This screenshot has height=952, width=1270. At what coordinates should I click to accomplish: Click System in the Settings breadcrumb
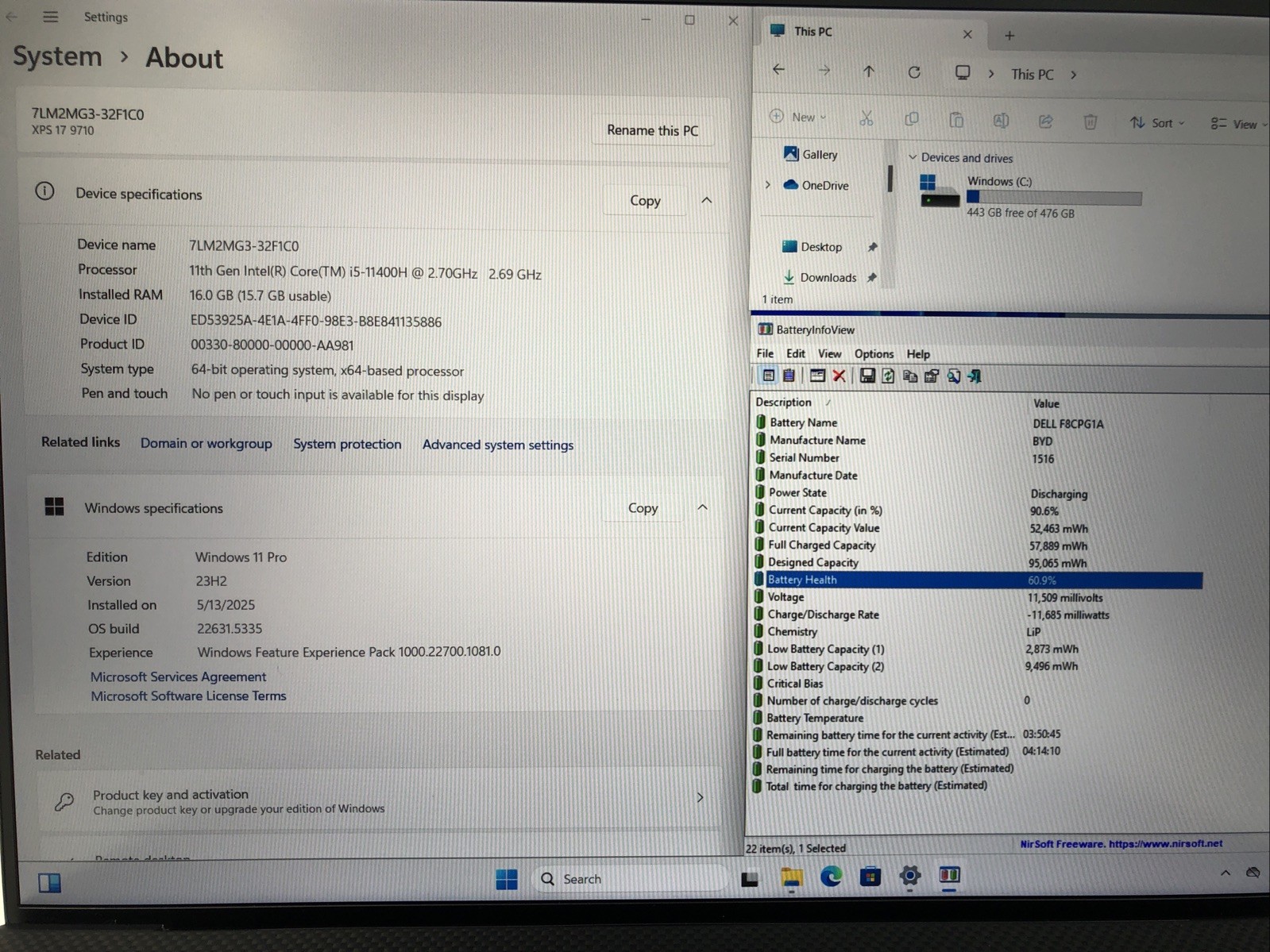[57, 56]
